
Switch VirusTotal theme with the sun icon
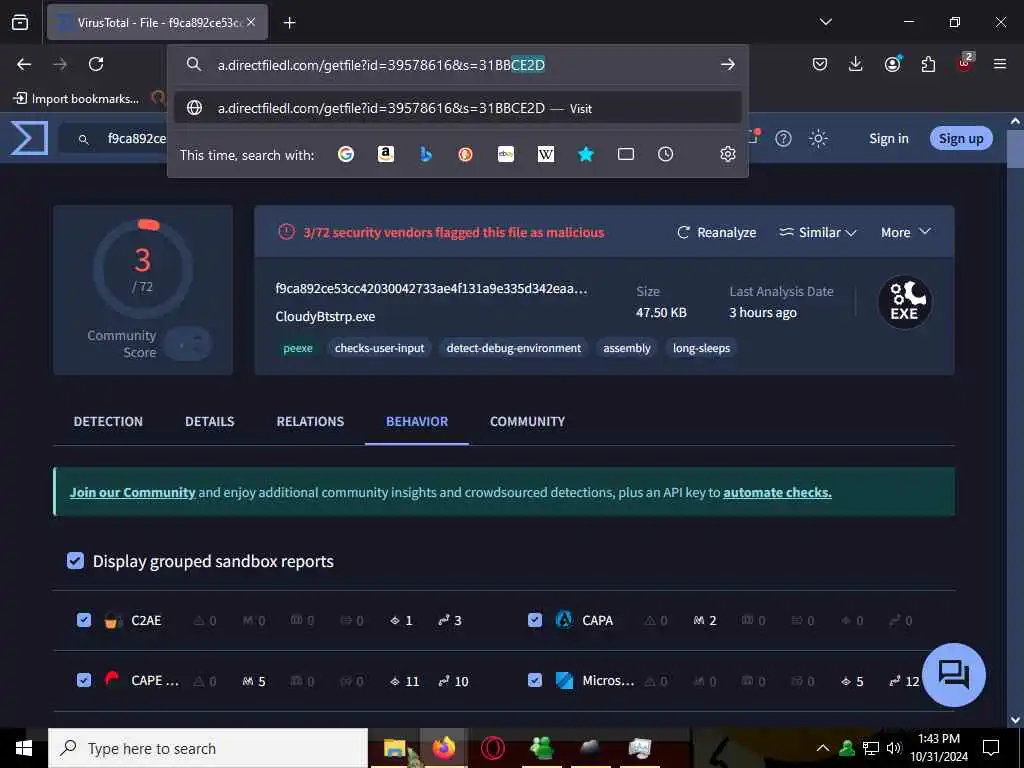point(818,138)
